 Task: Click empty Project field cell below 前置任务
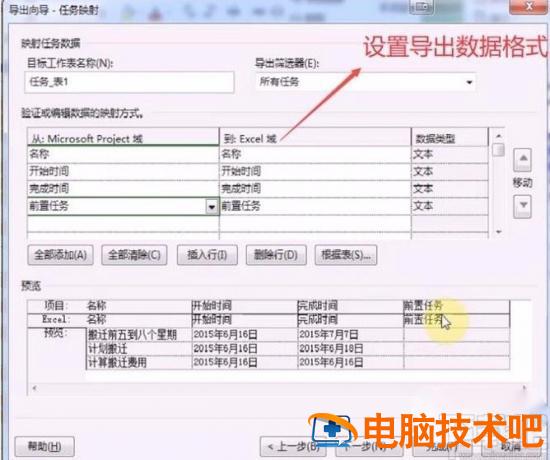coord(123,223)
